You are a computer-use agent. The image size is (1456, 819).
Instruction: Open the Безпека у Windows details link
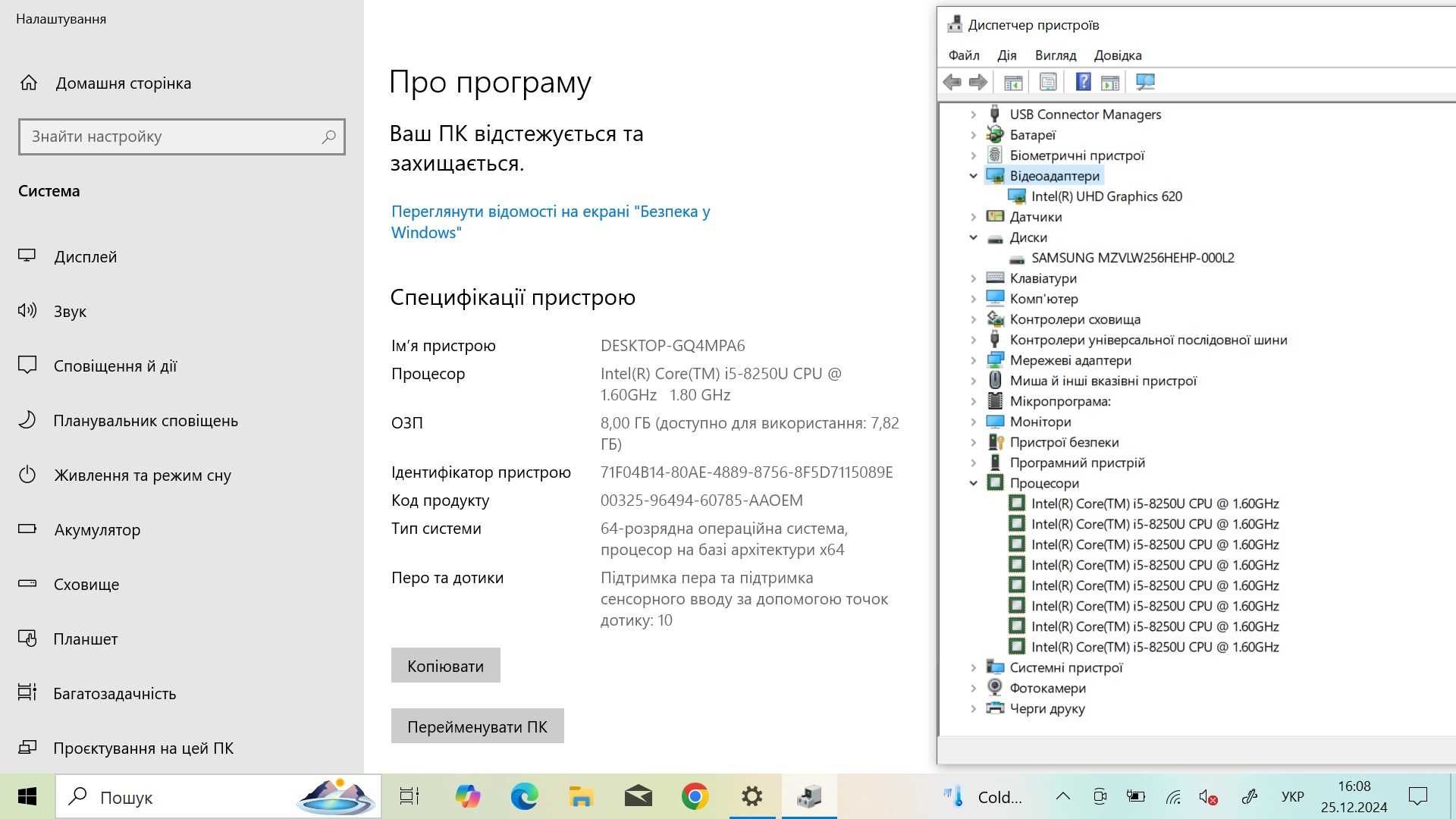[551, 221]
